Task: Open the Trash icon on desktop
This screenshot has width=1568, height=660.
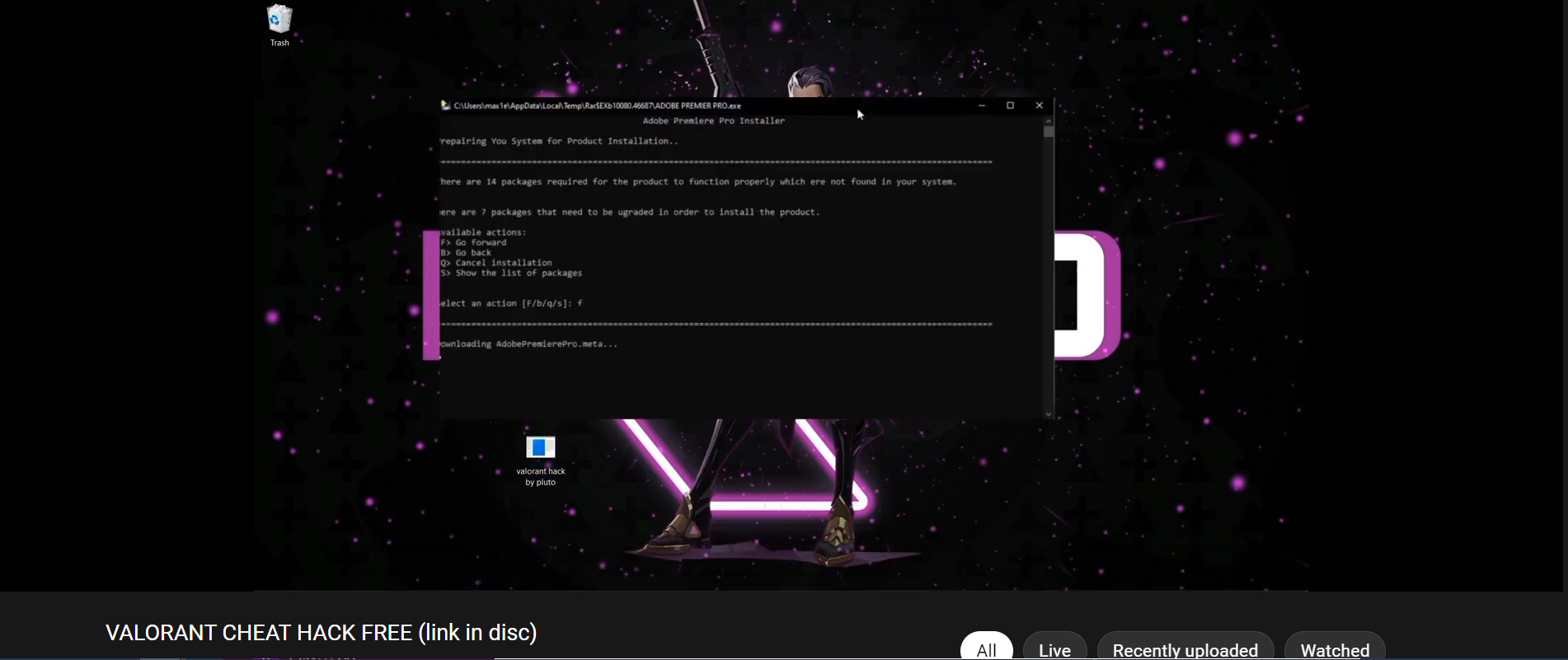Action: click(x=279, y=25)
